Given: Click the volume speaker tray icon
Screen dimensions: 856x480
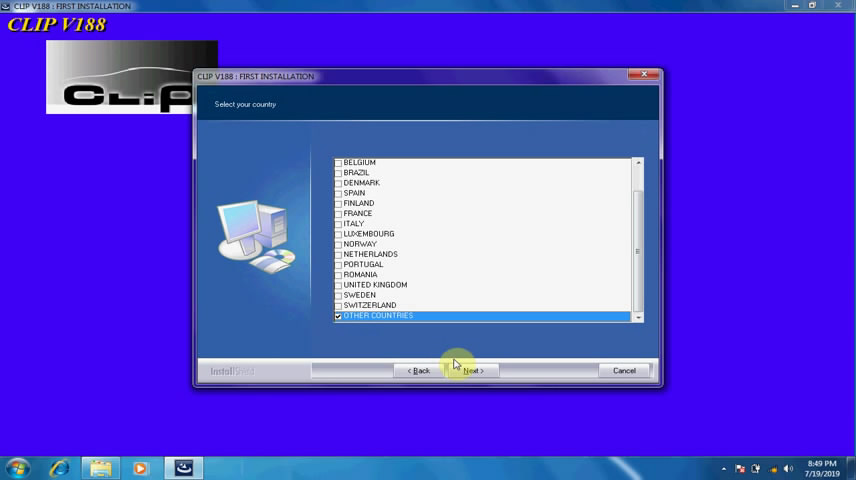Looking at the screenshot, I should [x=788, y=468].
